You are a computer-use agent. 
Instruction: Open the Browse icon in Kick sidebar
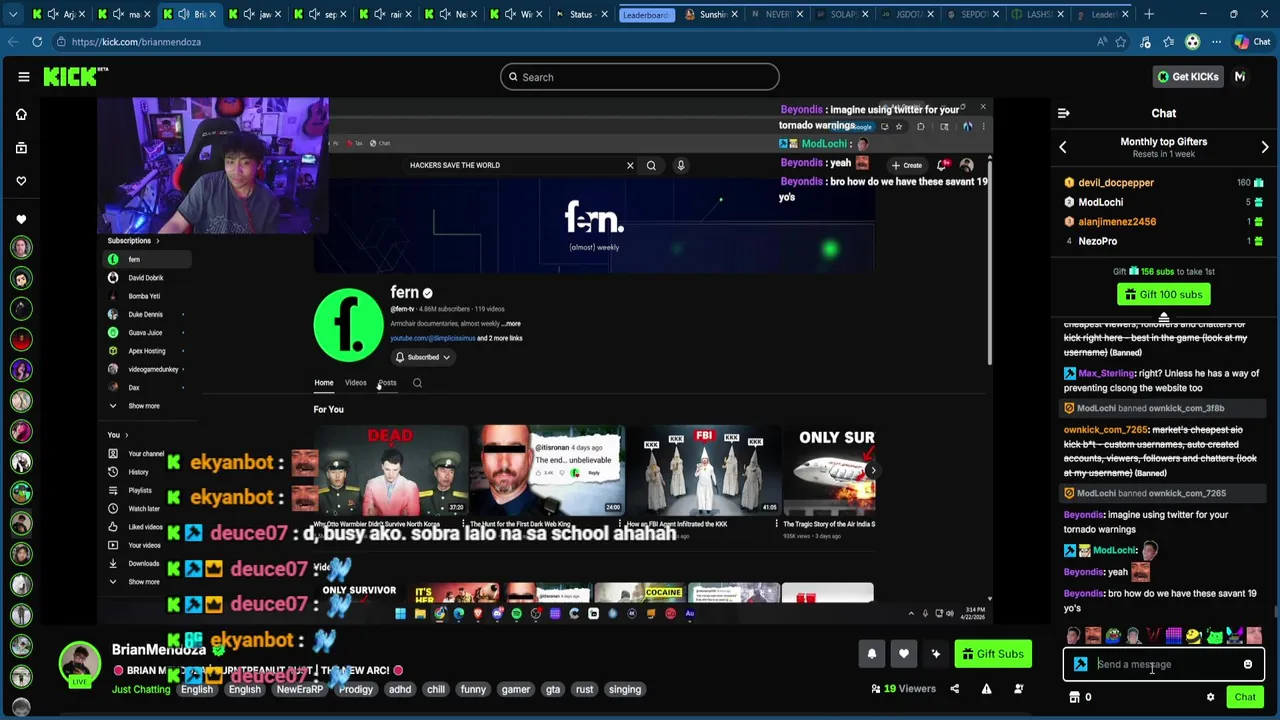tap(21, 148)
